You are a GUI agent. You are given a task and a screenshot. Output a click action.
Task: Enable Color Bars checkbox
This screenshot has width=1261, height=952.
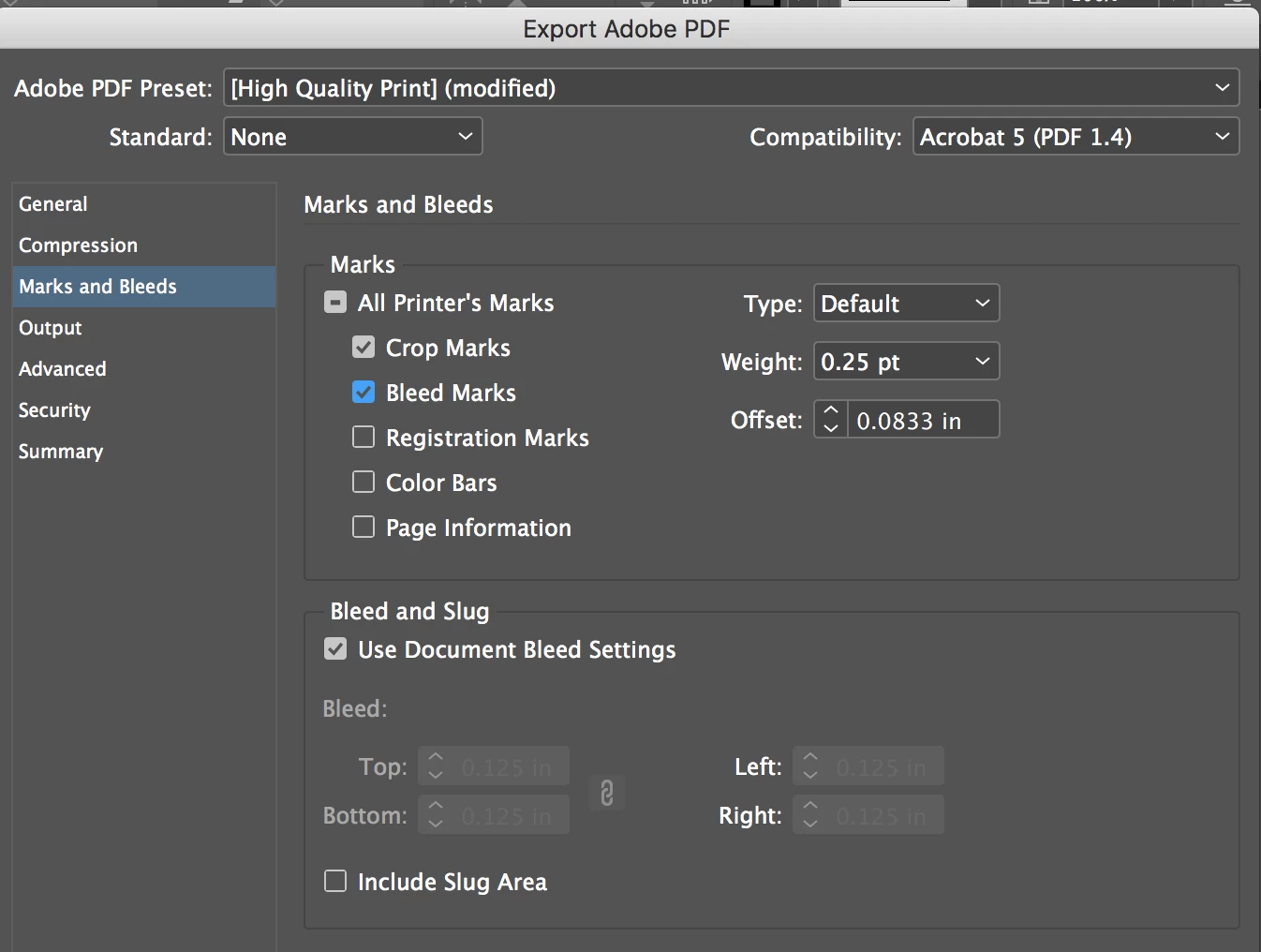[x=363, y=482]
